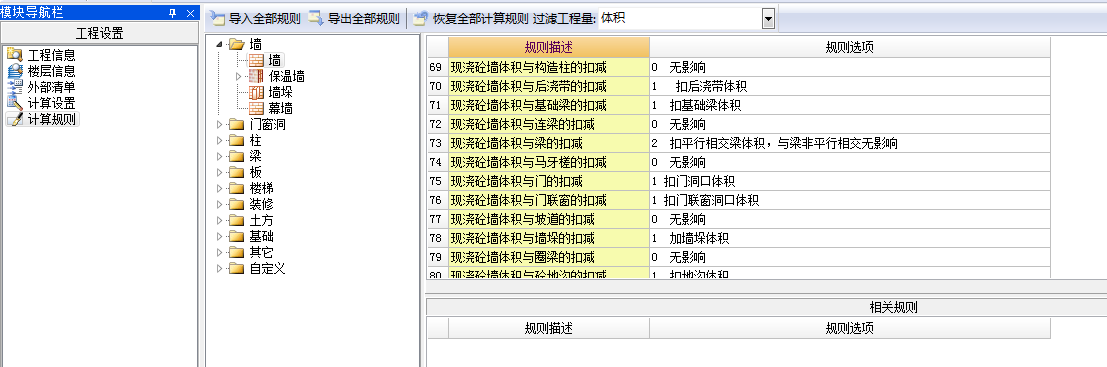Screen dimensions: 1107x367
Task: Expand the 基础 tree node
Action: click(220, 236)
